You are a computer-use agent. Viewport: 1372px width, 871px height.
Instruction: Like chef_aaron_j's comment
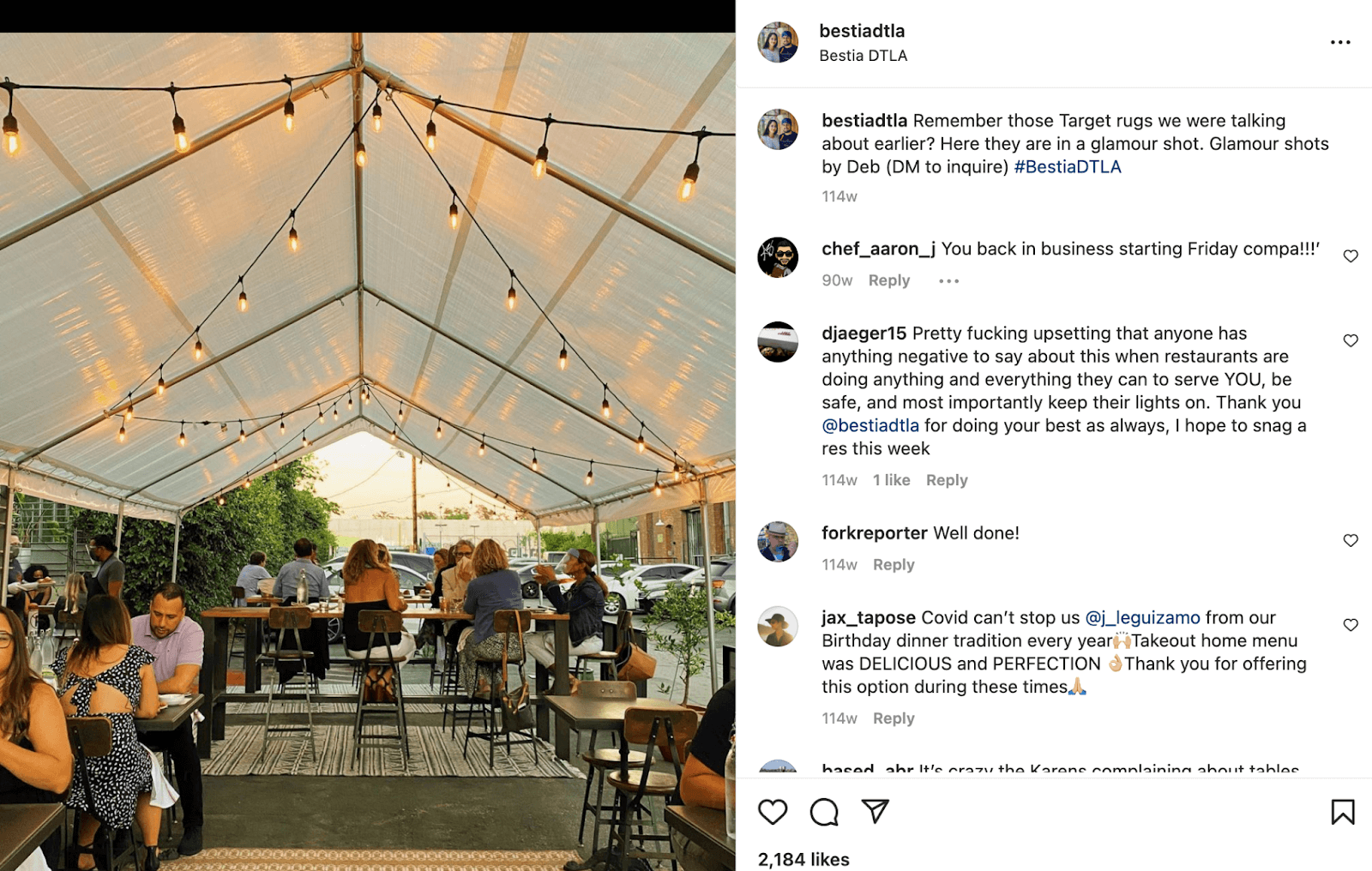click(1351, 255)
